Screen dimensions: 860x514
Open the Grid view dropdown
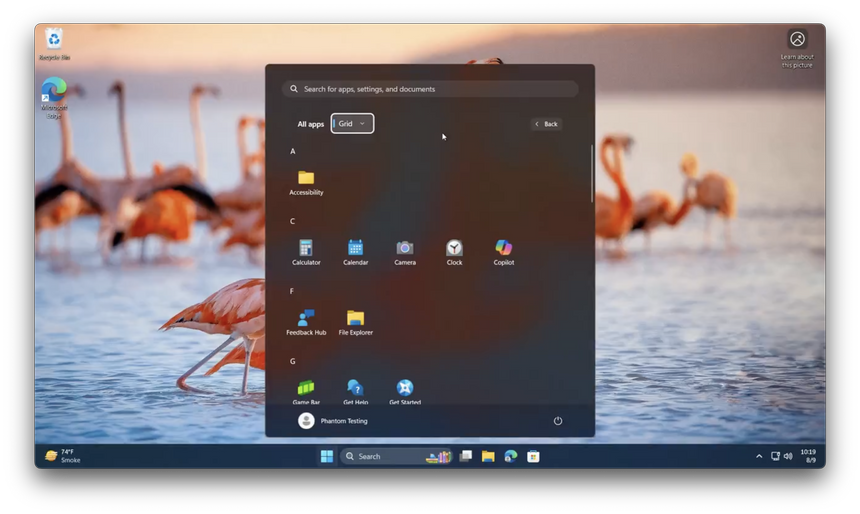pos(352,123)
